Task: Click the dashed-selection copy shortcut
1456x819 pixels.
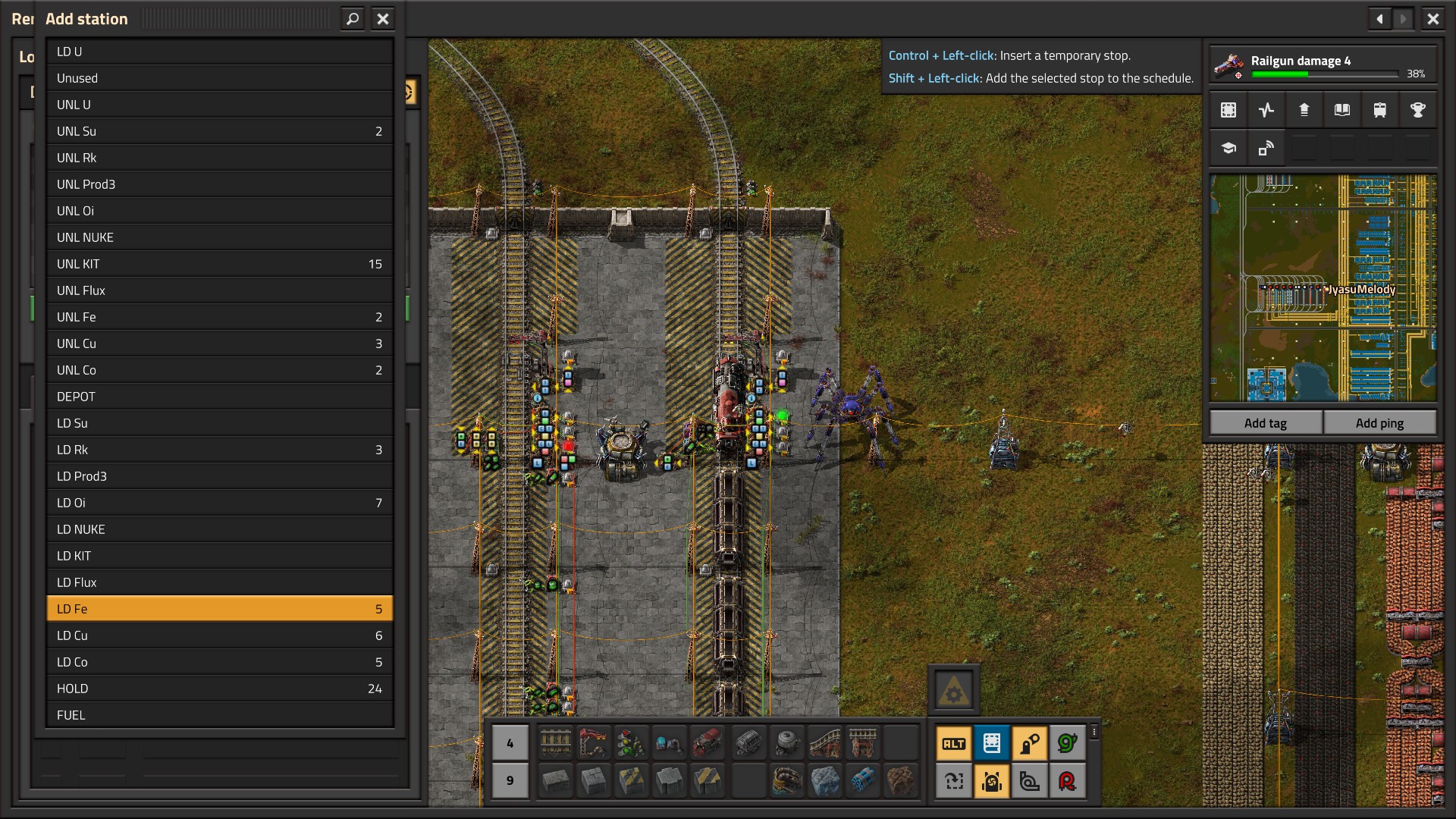Action: (954, 780)
